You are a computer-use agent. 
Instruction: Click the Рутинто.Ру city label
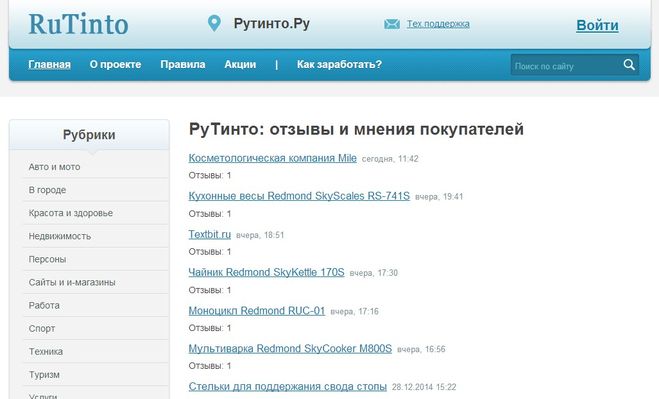coord(272,24)
